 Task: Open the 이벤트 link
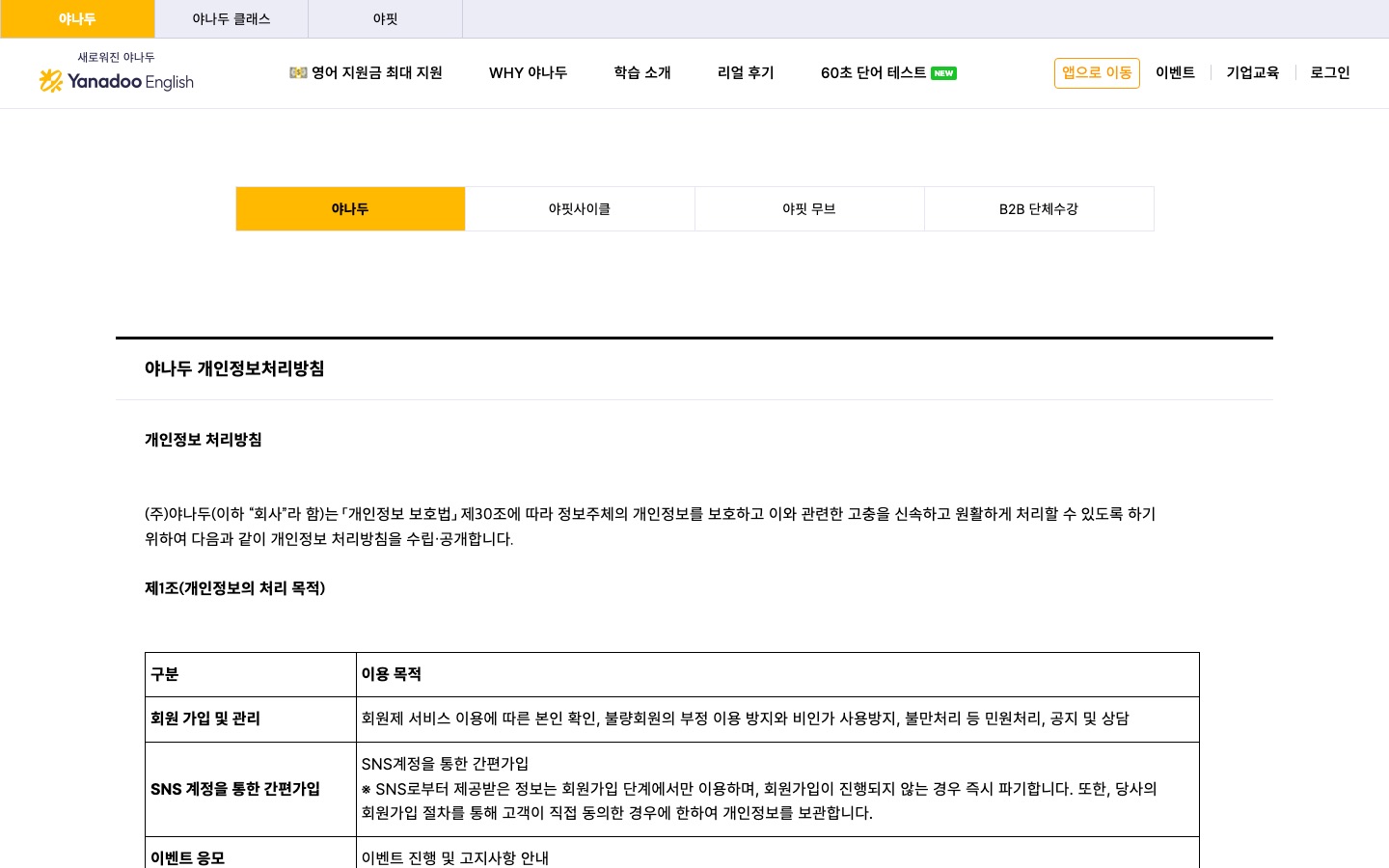click(x=1175, y=72)
